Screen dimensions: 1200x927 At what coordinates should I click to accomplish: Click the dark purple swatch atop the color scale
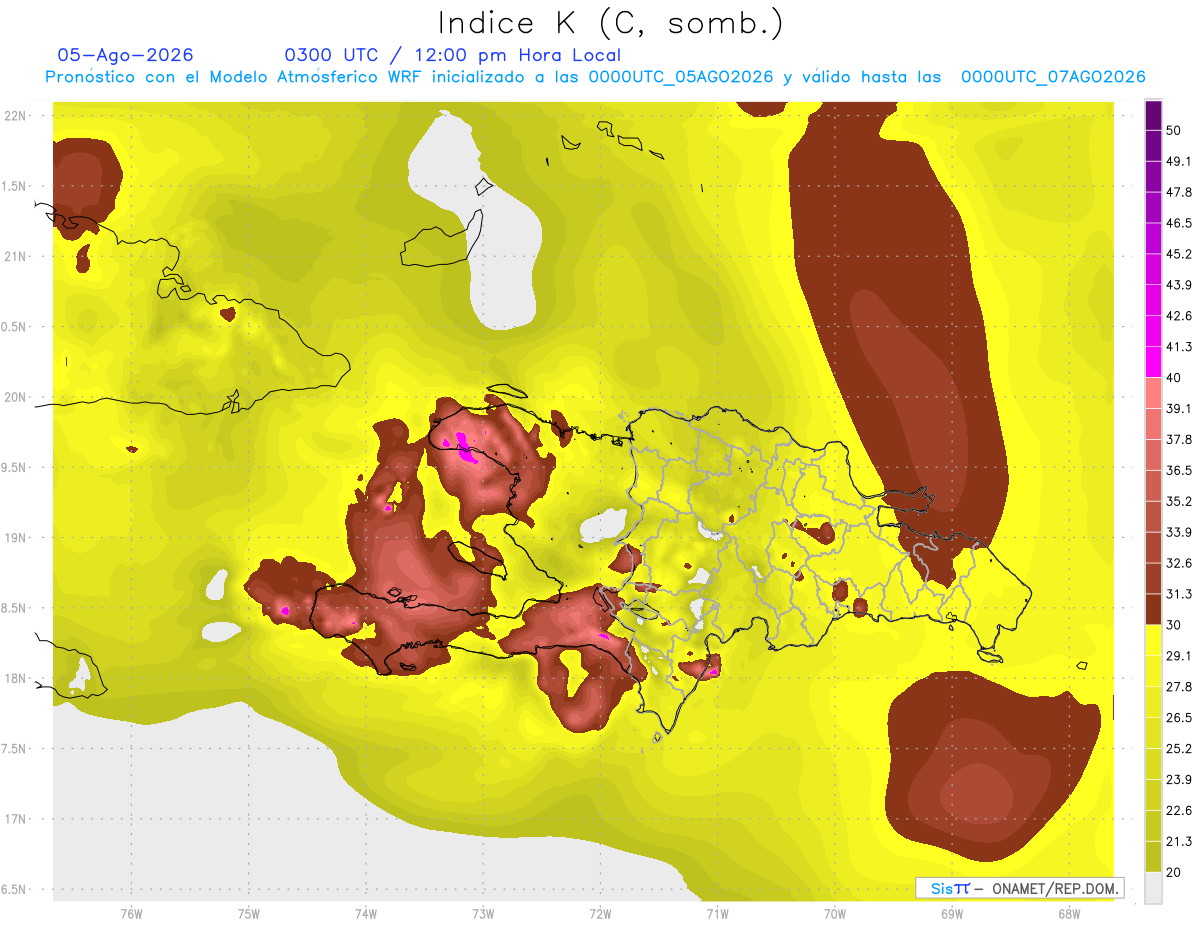tap(1153, 113)
